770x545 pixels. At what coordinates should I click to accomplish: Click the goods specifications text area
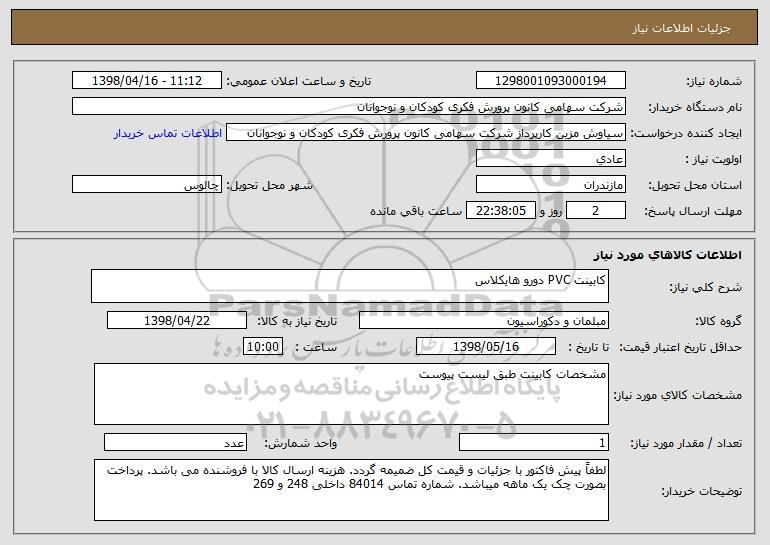[351, 394]
